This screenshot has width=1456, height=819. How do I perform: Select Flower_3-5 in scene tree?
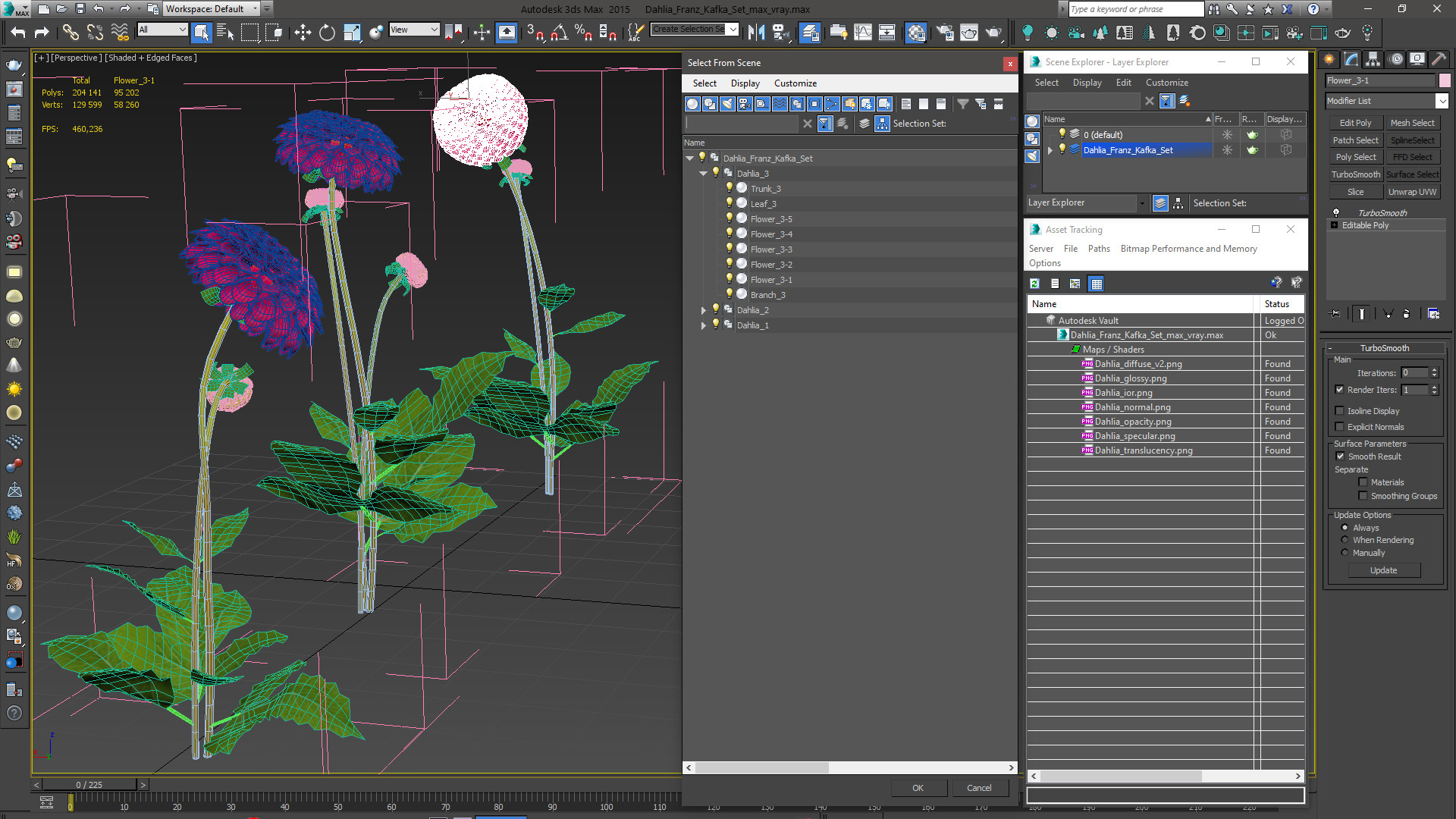click(771, 219)
